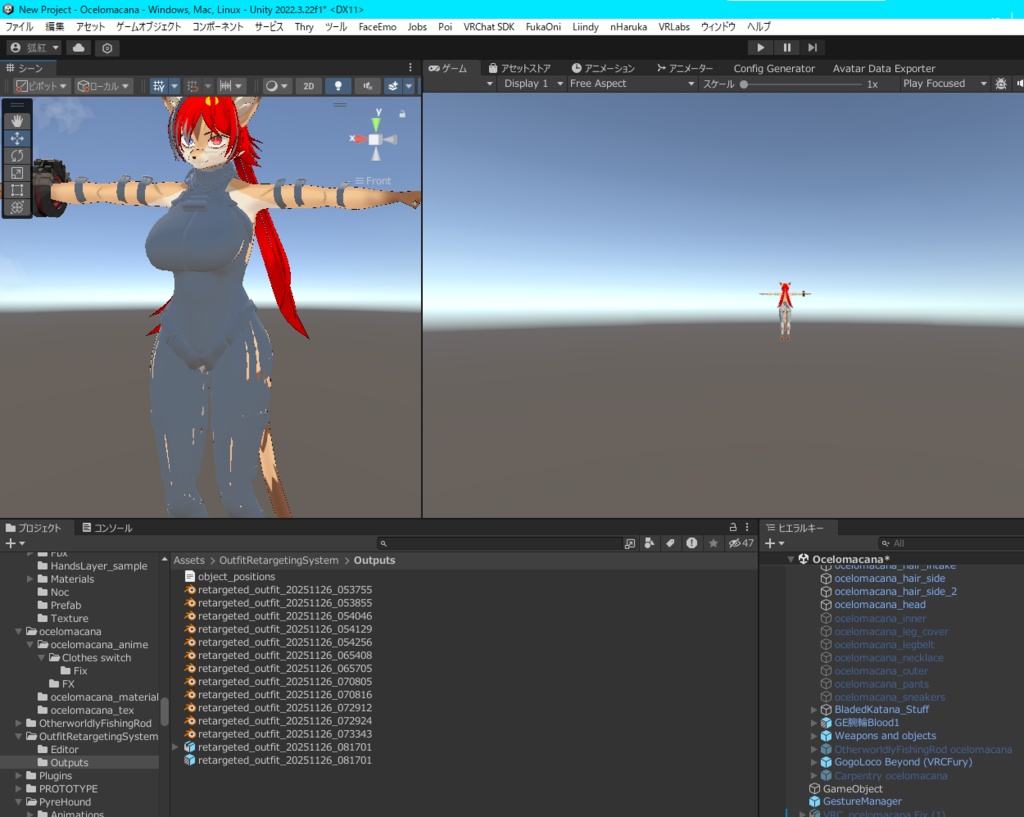Toggle grid snapping in the scene toolbar
Image resolution: width=1024 pixels, height=817 pixels.
coord(192,86)
